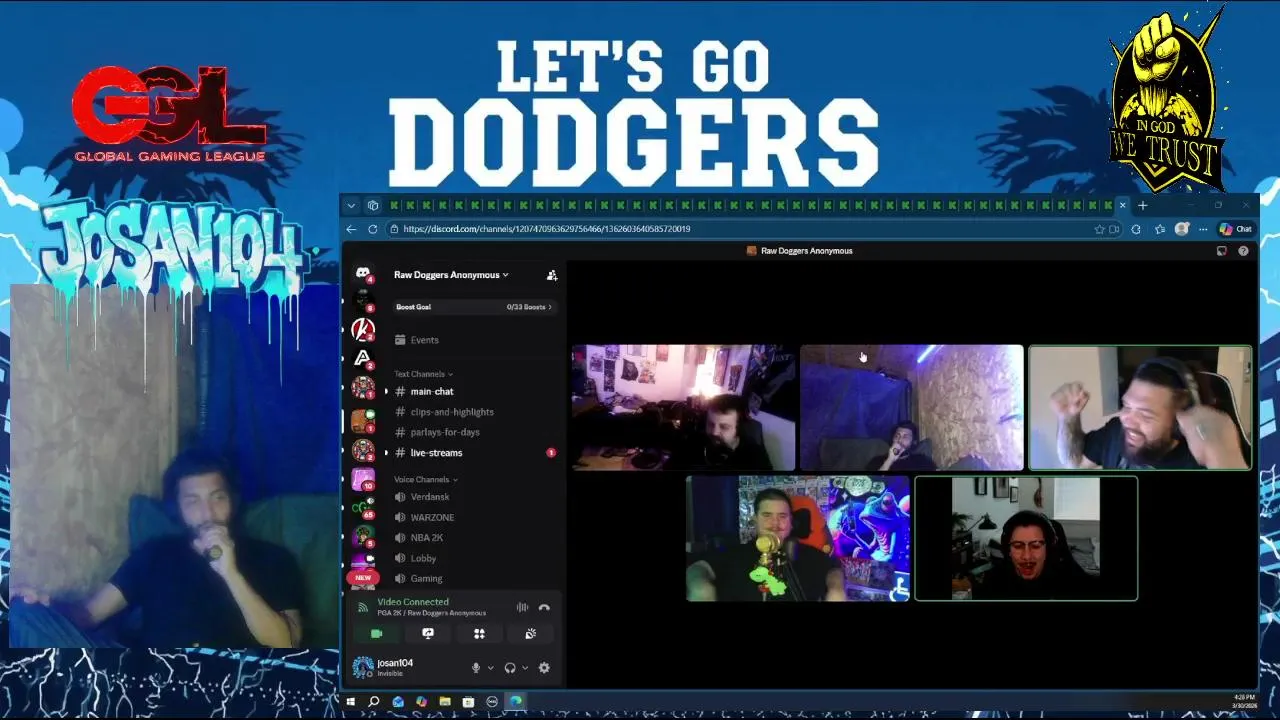Viewport: 1280px width, 720px height.
Task: Mute the microphone
Action: [x=476, y=668]
